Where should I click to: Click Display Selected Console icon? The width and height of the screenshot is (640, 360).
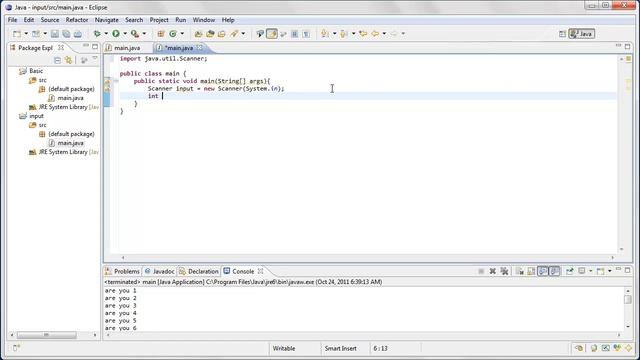pyautogui.click(x=582, y=271)
